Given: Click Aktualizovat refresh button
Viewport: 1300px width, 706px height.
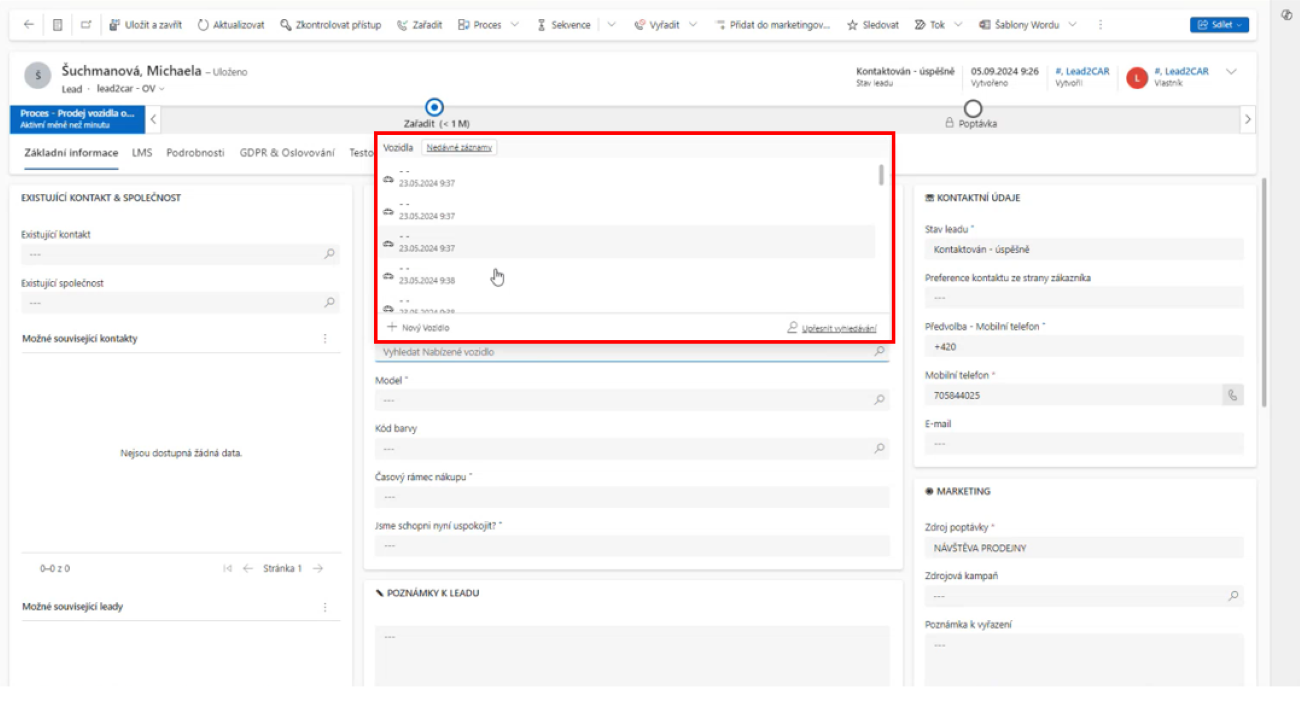Looking at the screenshot, I should click(231, 25).
